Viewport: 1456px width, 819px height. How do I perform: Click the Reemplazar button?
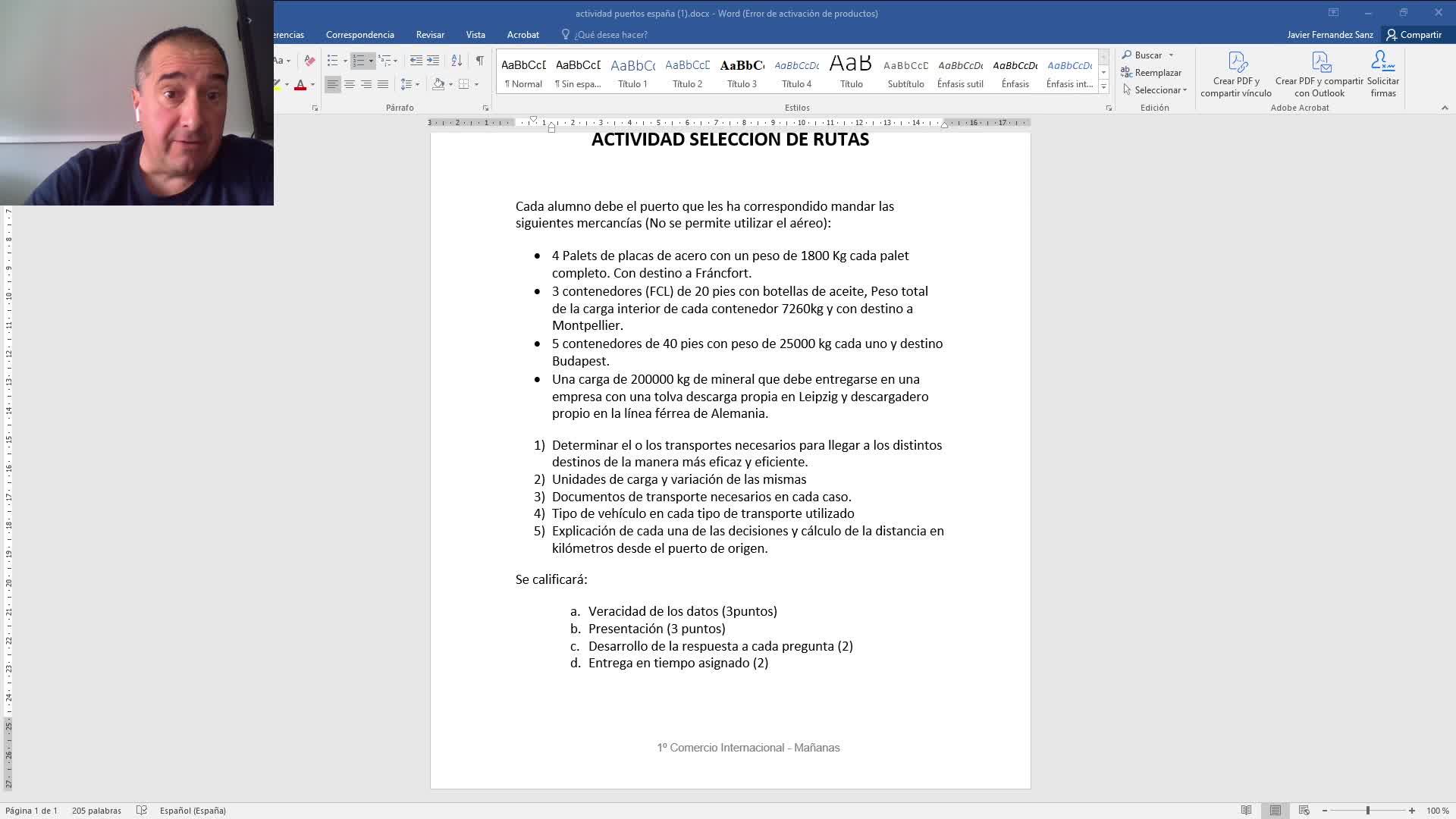pos(1151,73)
